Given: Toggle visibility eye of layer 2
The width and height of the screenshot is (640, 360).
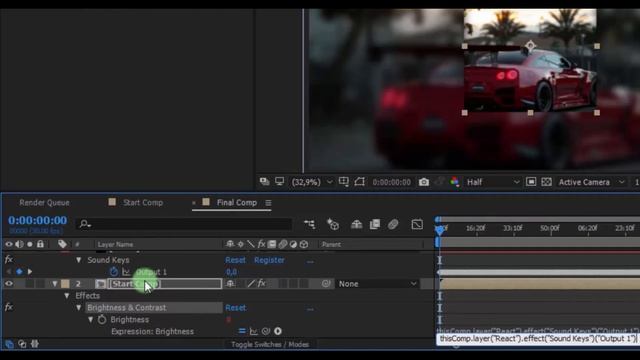Looking at the screenshot, I should tap(9, 284).
